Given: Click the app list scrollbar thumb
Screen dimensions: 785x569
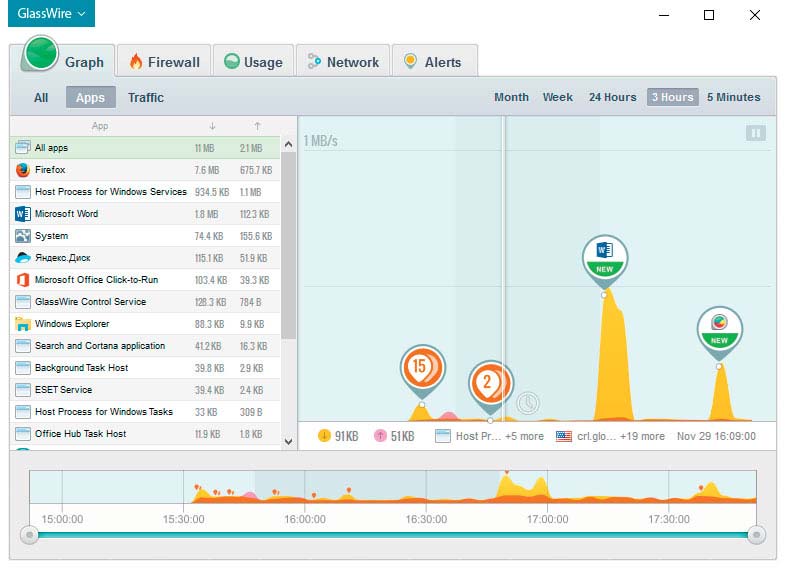Looking at the screenshot, I should [x=288, y=245].
